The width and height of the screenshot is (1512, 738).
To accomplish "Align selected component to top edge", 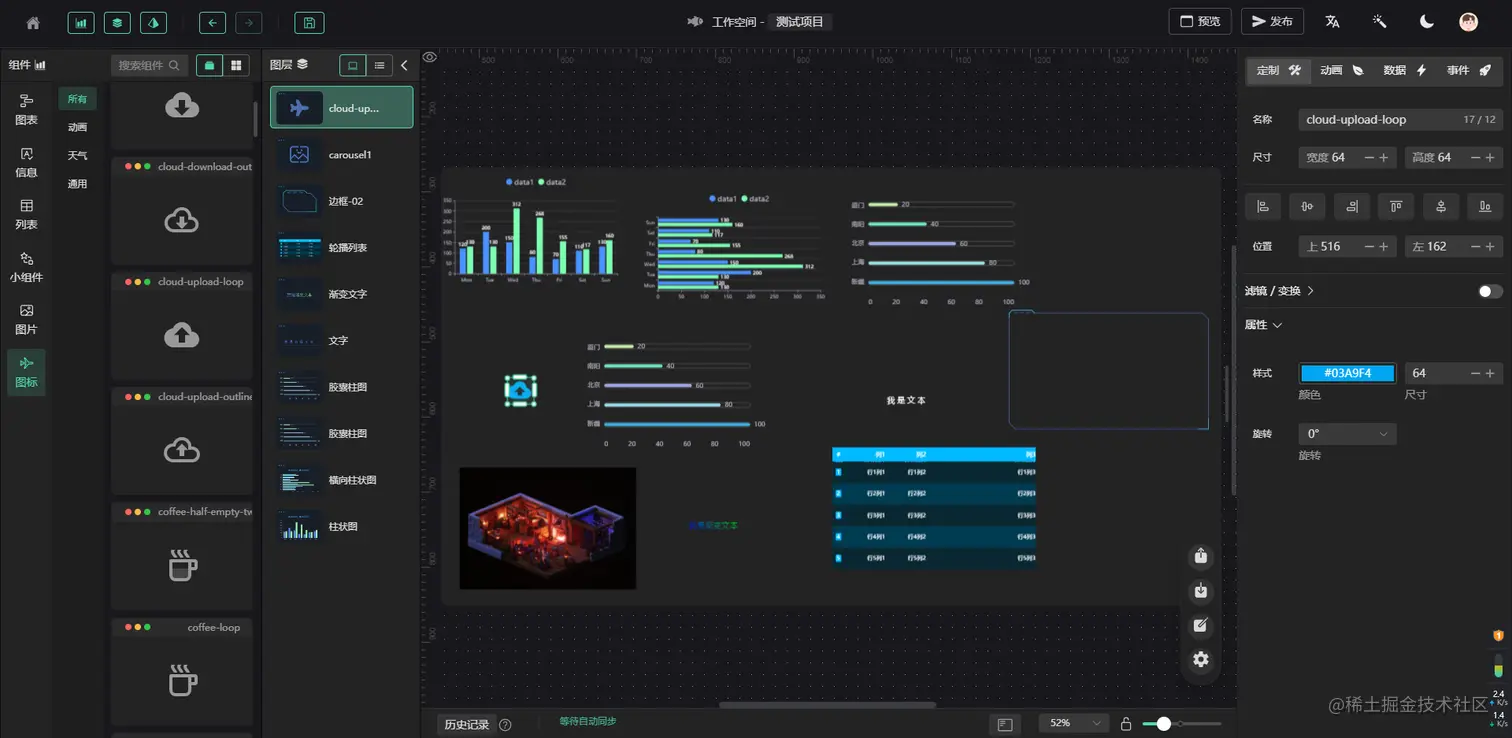I will pyautogui.click(x=1396, y=207).
